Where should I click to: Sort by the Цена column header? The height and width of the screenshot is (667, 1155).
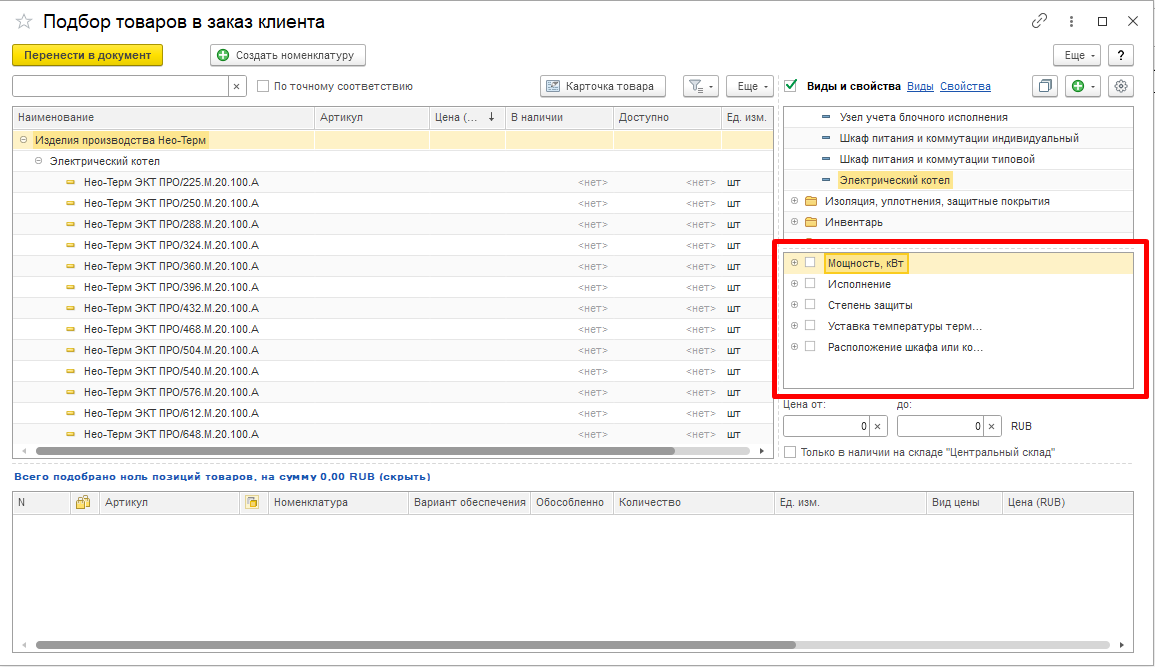(467, 117)
